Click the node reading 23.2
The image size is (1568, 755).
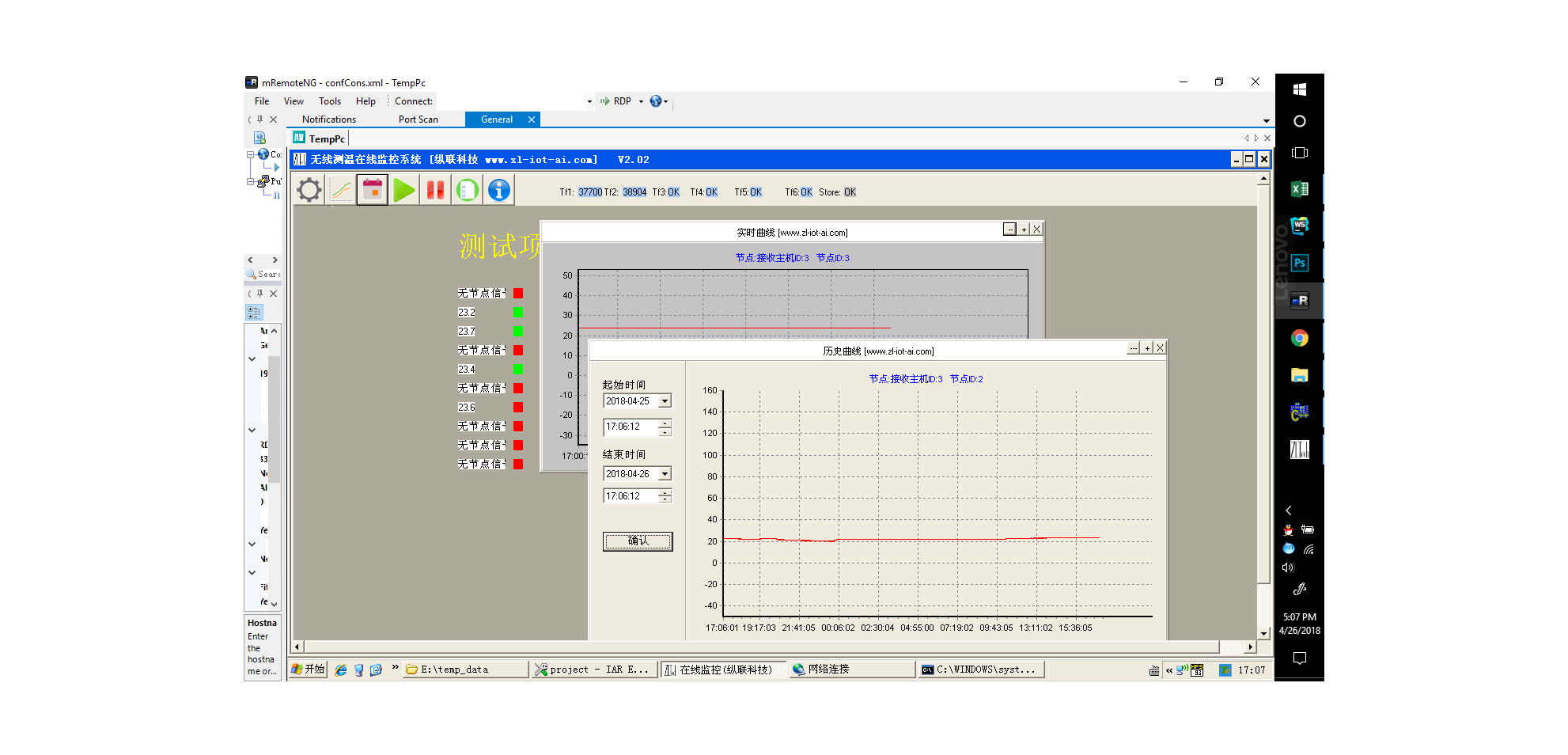coord(466,313)
